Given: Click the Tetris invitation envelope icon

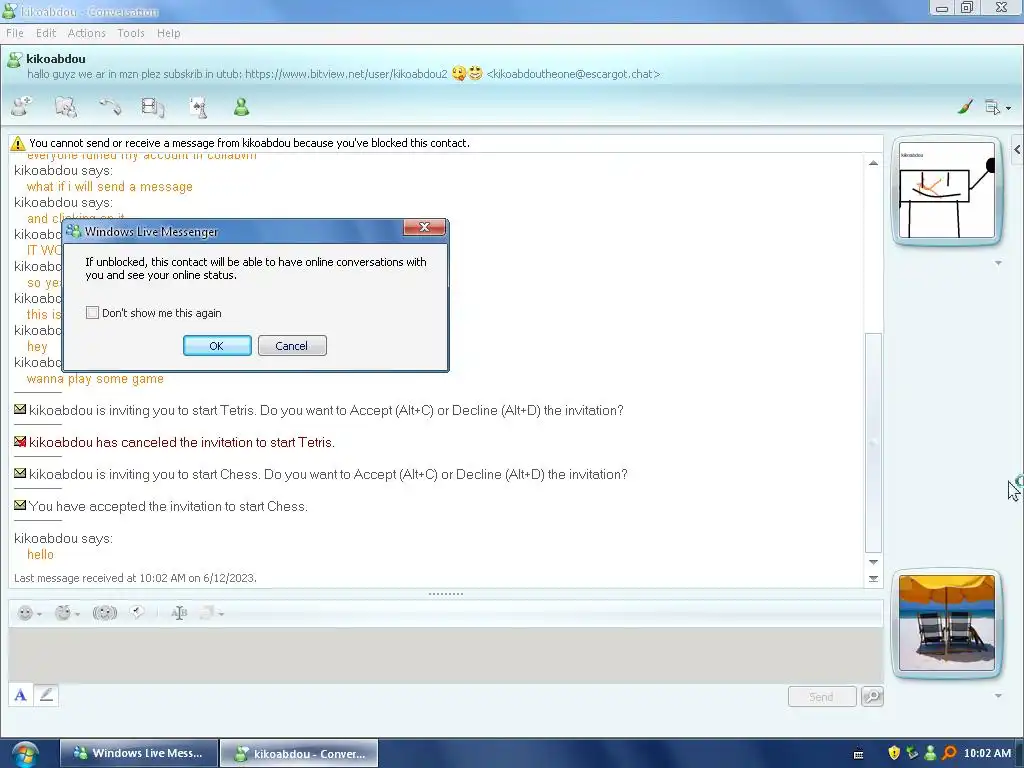Looking at the screenshot, I should (x=20, y=409).
